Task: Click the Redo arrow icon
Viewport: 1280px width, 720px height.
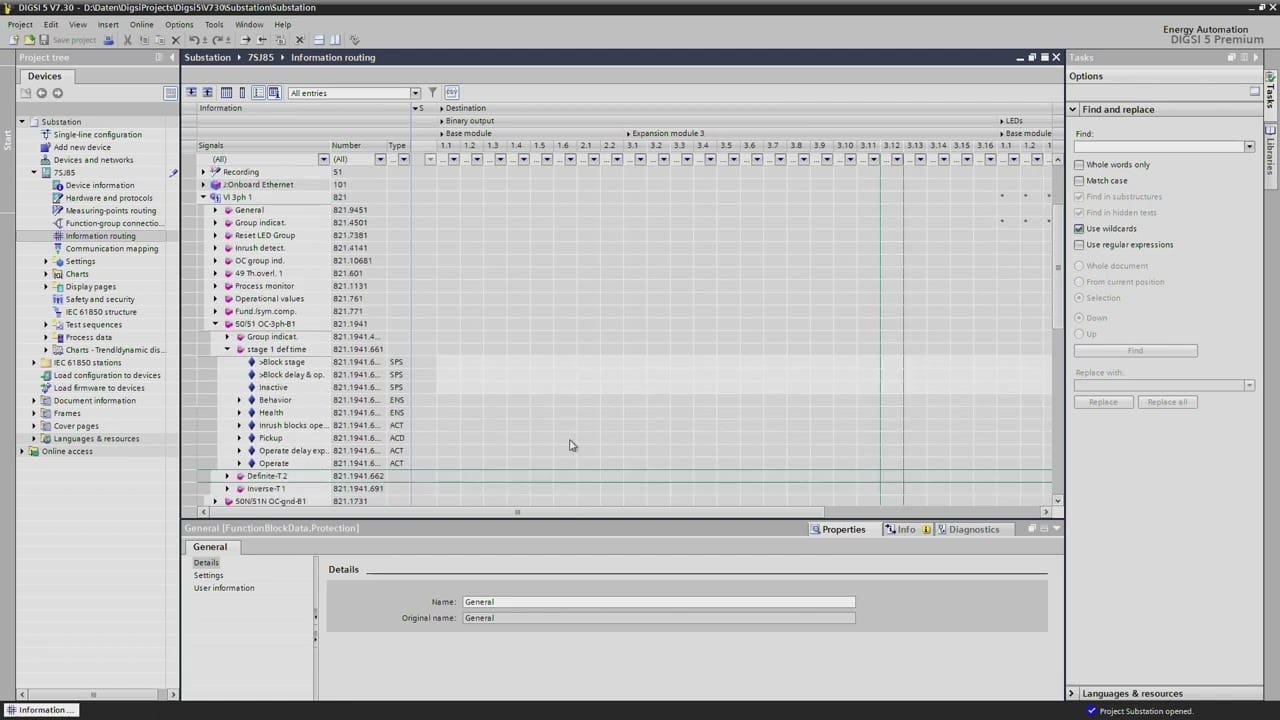Action: tap(218, 40)
